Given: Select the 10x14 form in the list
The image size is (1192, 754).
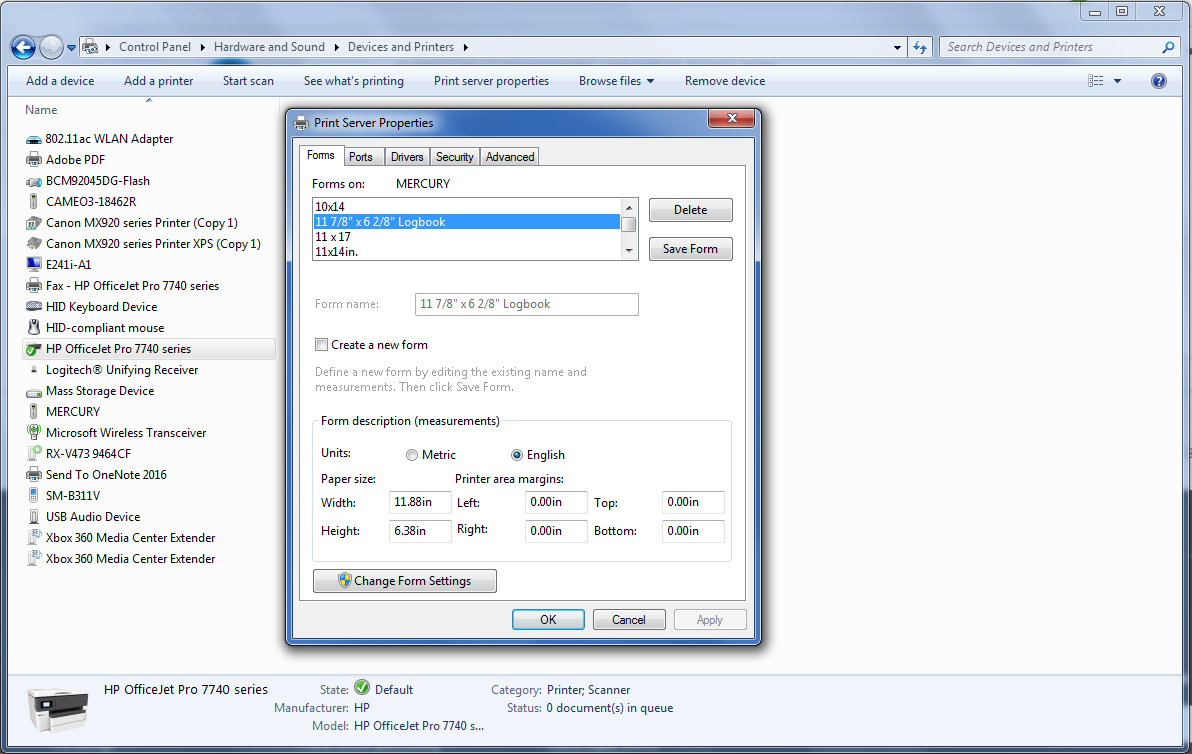Looking at the screenshot, I should click(x=467, y=207).
